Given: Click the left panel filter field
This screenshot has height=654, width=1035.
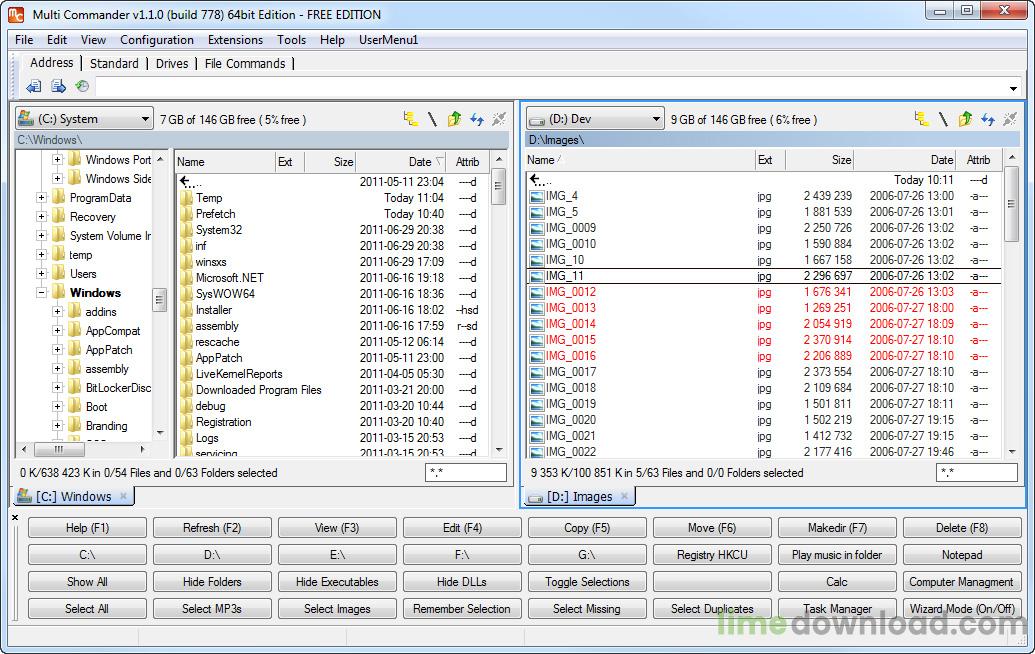Looking at the screenshot, I should pos(466,473).
